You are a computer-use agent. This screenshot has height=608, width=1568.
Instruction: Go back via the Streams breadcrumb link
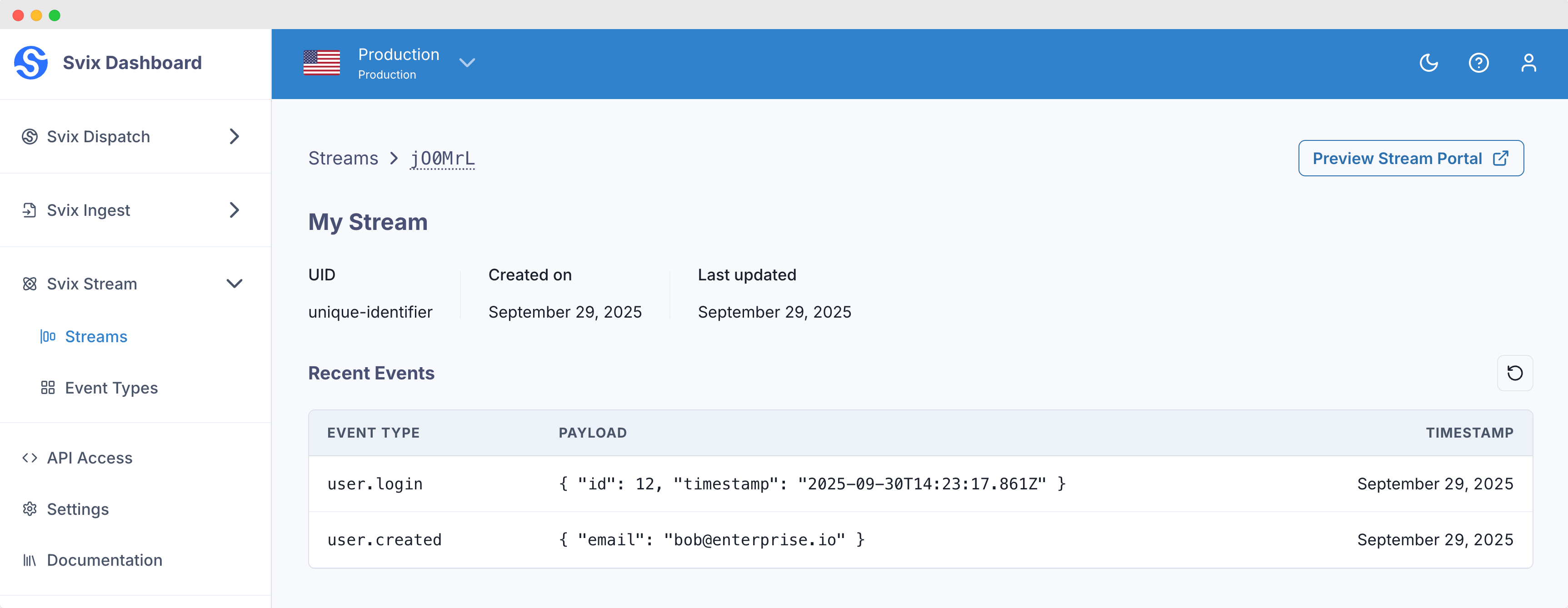(x=343, y=158)
